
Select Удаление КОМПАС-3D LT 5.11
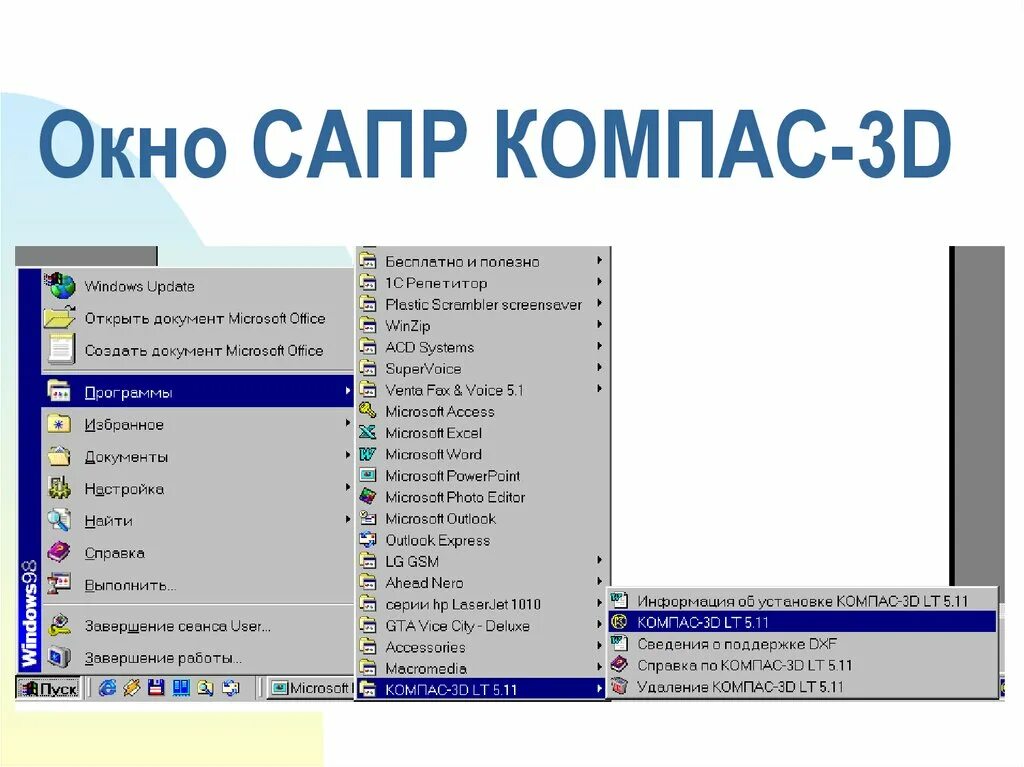pos(803,687)
